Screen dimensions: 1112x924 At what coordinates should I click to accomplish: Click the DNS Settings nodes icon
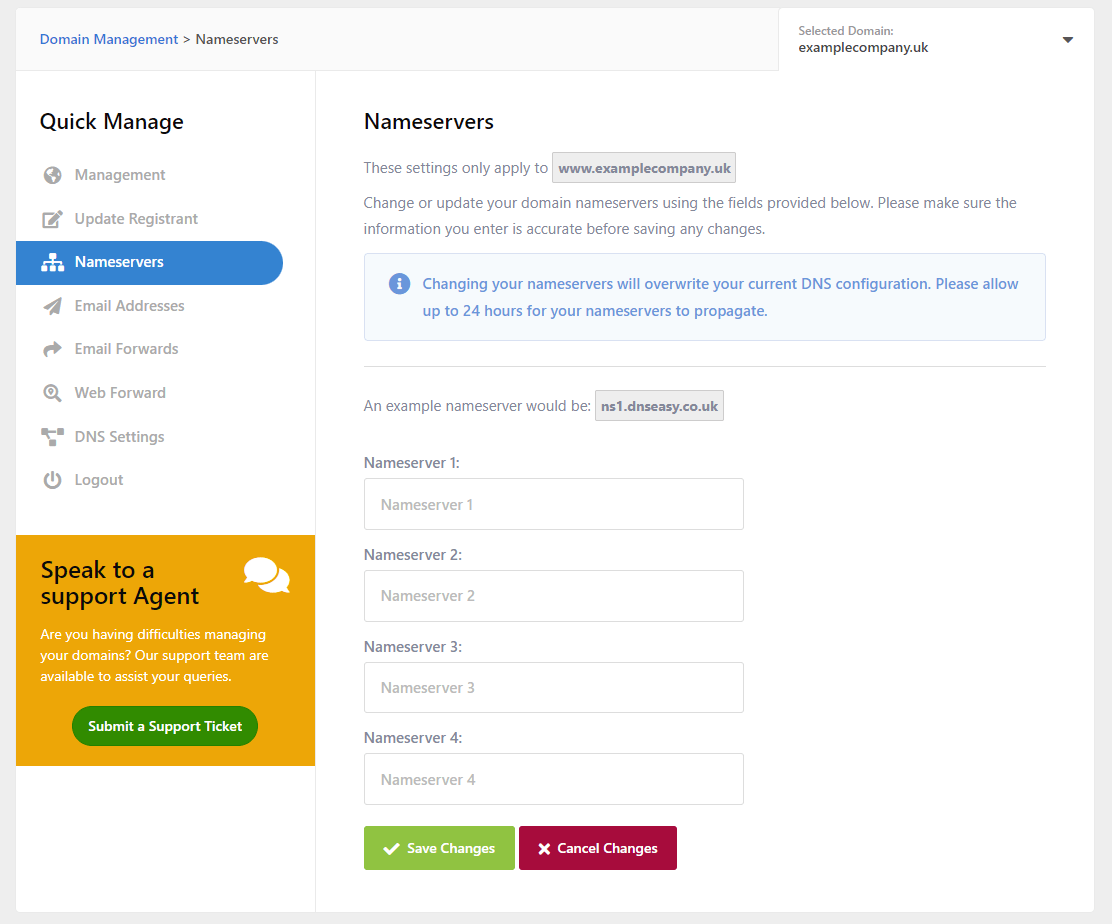52,437
